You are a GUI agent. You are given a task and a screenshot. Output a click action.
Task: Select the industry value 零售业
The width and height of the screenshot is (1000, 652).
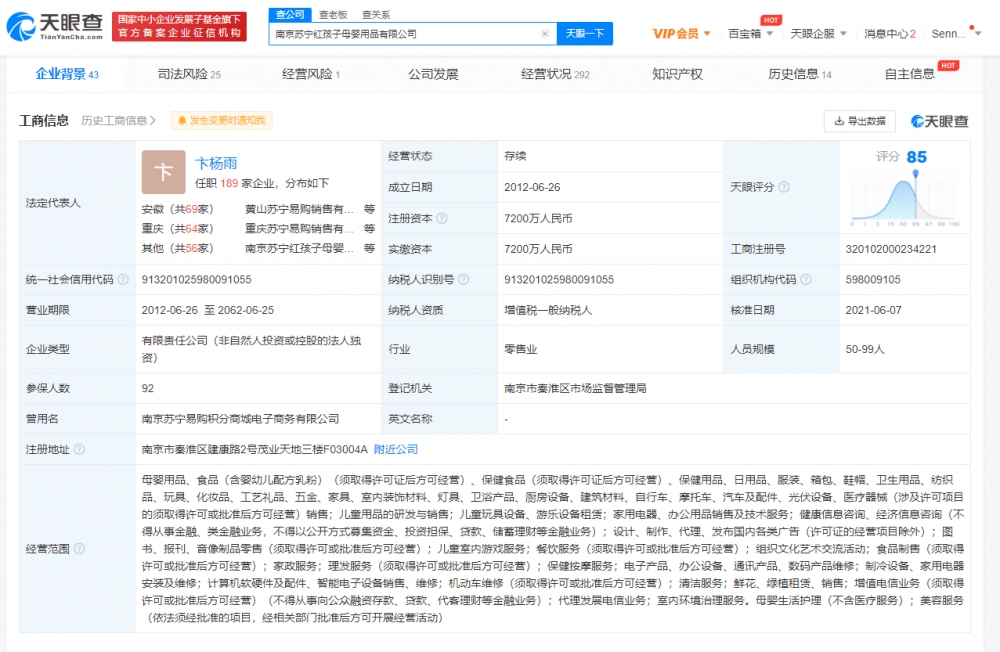point(520,349)
